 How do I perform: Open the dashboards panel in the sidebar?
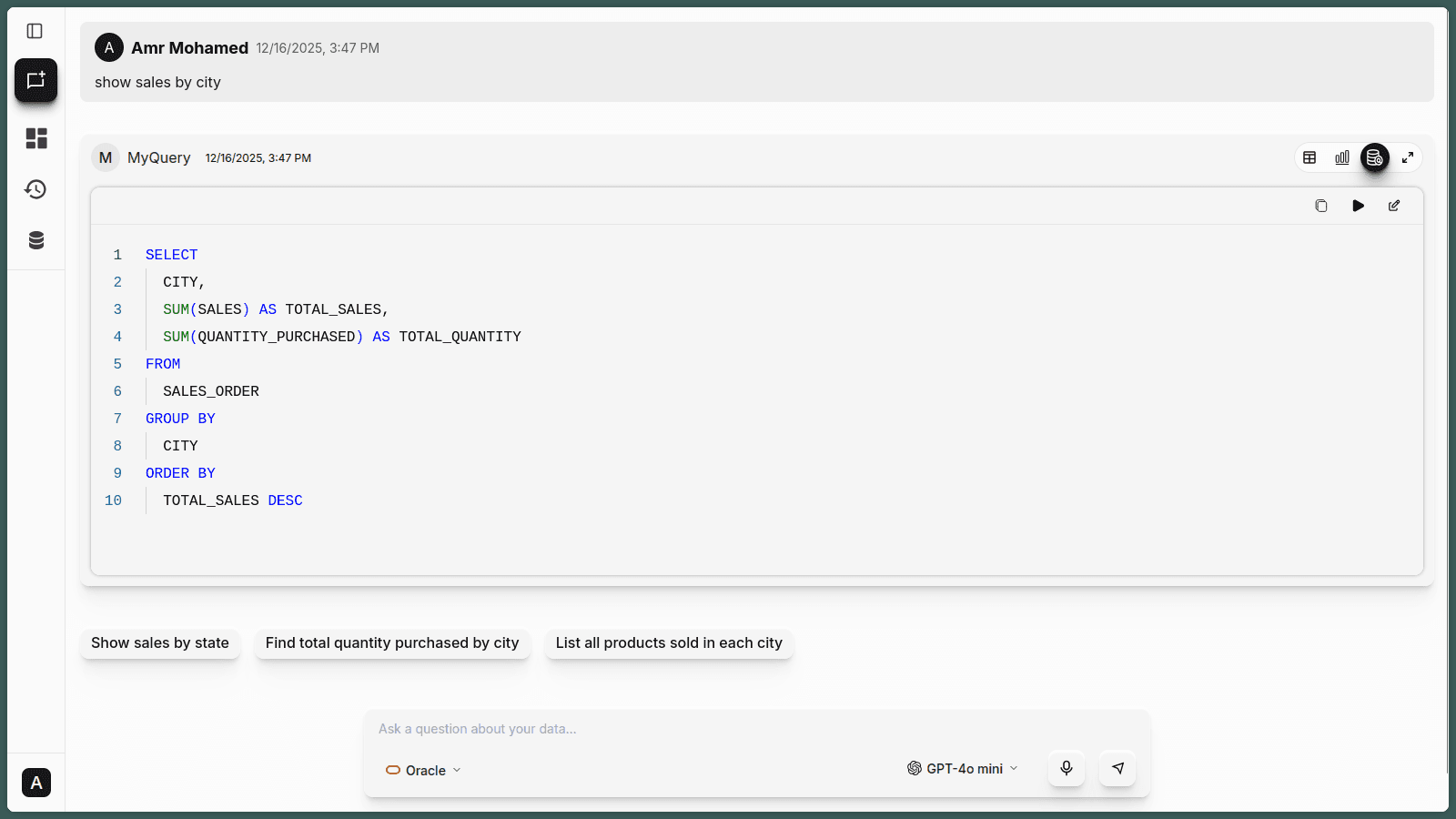(x=35, y=138)
